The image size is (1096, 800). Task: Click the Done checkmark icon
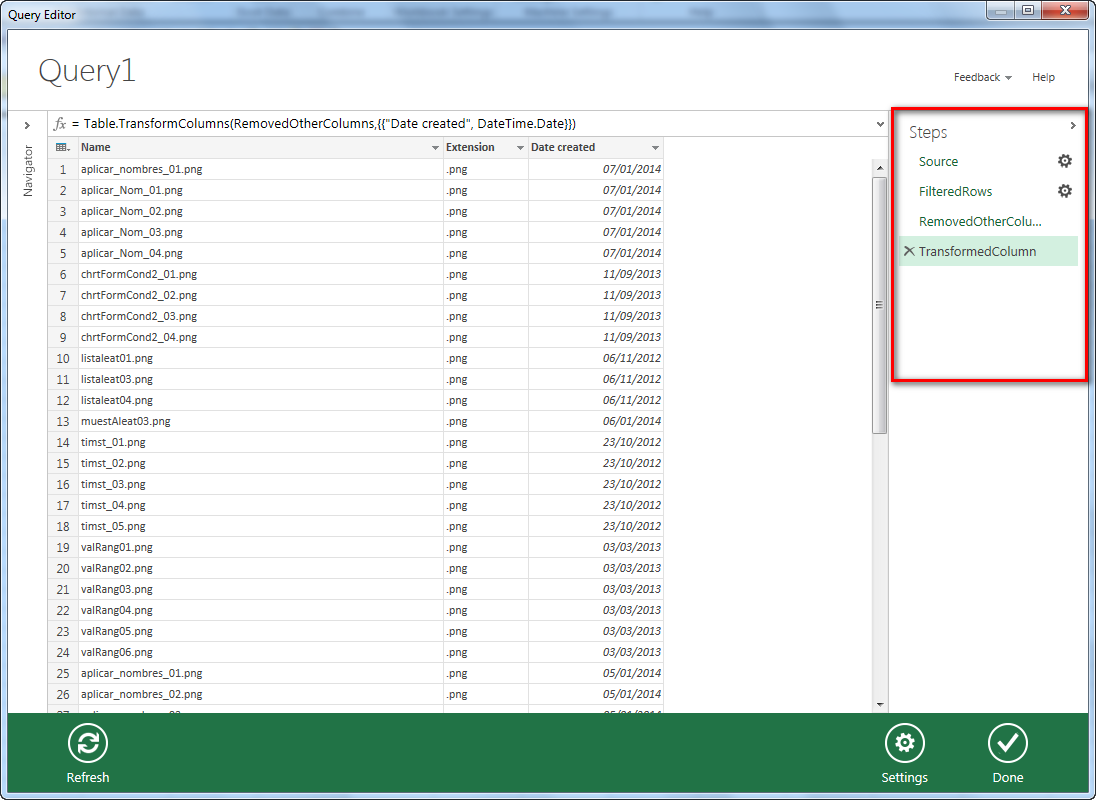1007,743
